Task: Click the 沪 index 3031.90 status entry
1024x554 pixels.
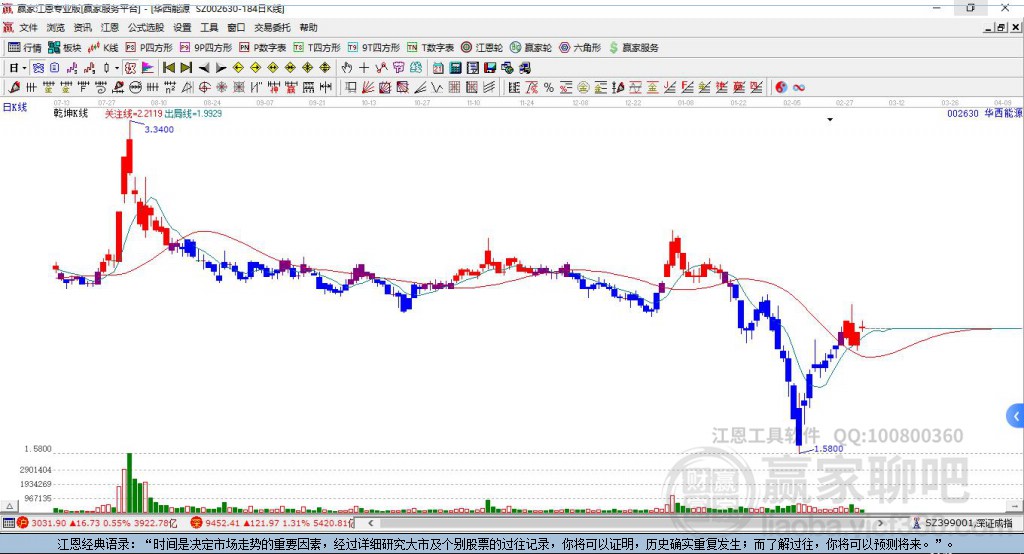Action: pyautogui.click(x=97, y=523)
